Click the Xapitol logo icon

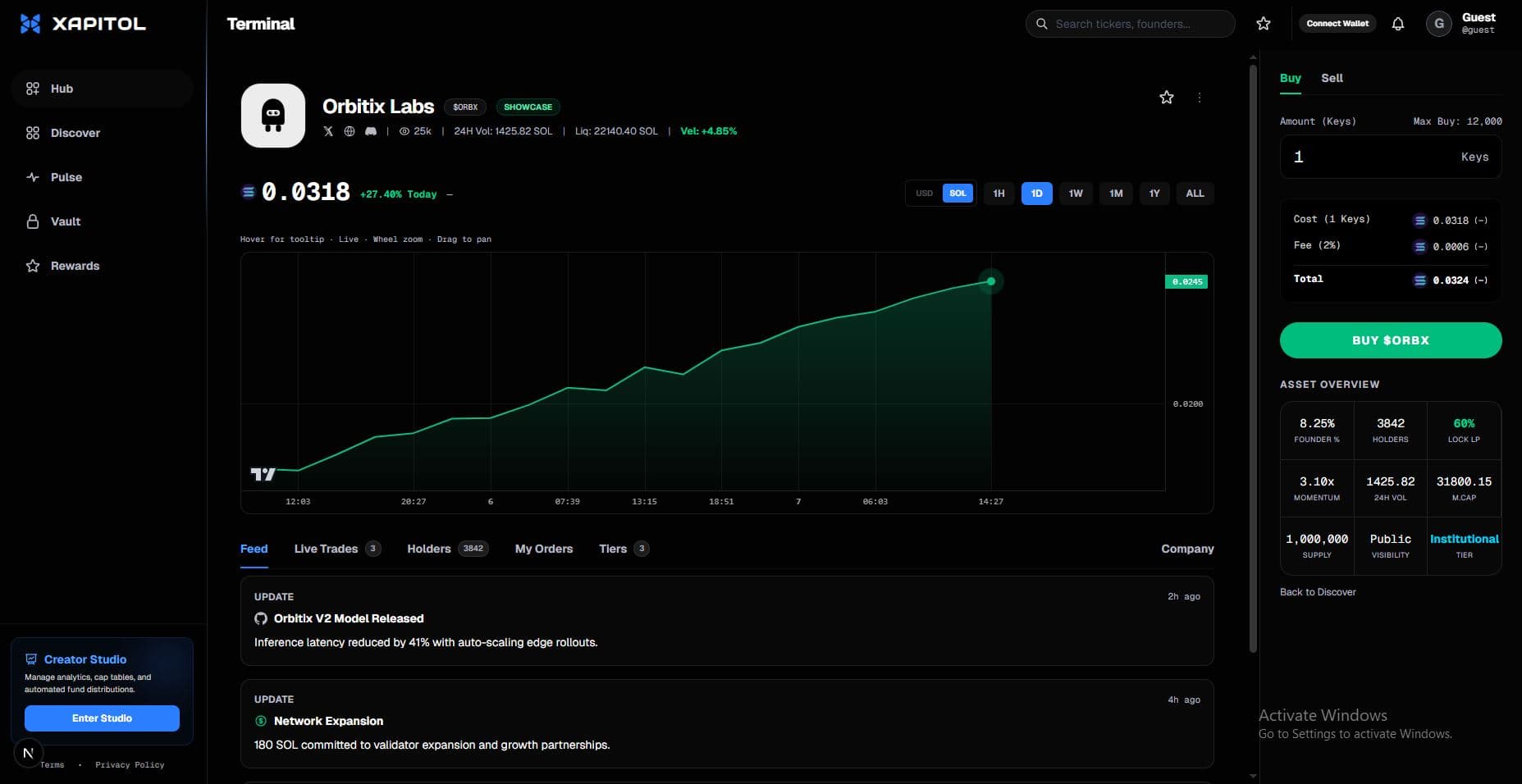30,24
